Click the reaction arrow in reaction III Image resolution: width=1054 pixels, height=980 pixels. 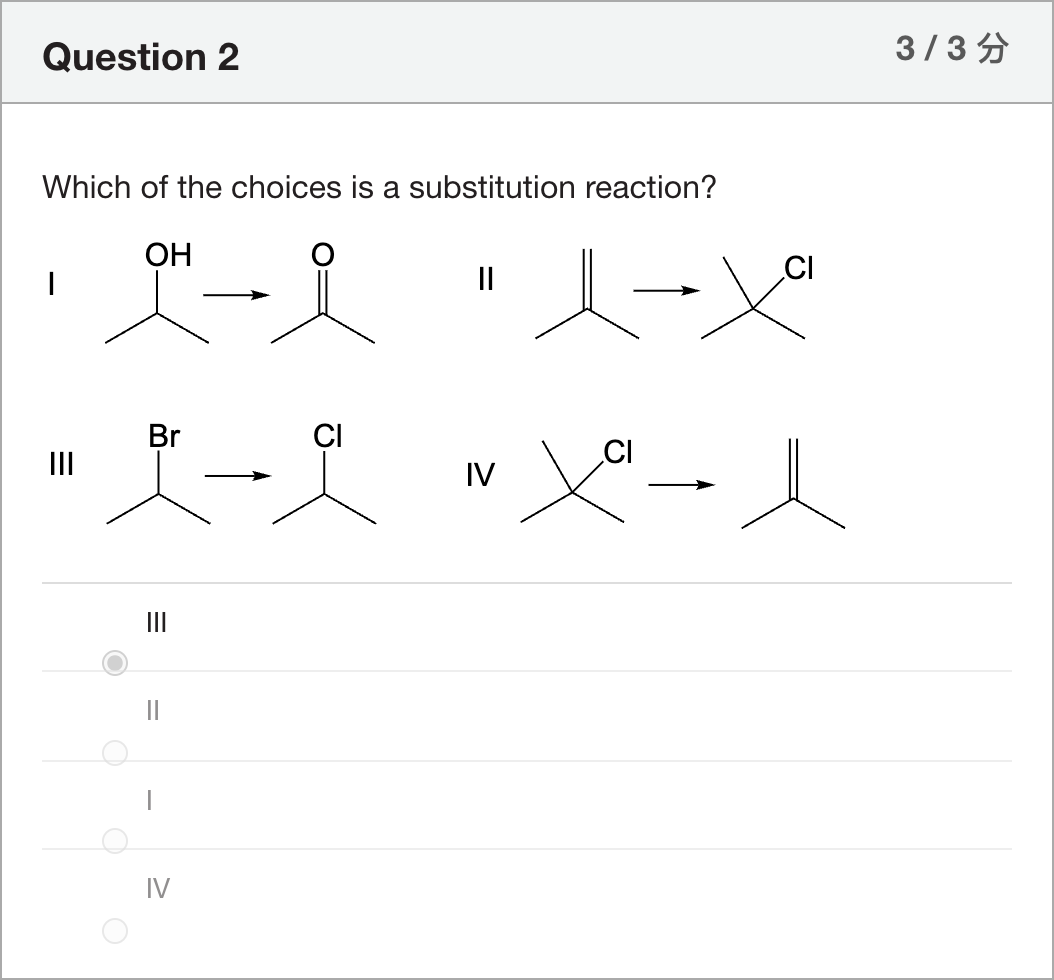tap(238, 476)
